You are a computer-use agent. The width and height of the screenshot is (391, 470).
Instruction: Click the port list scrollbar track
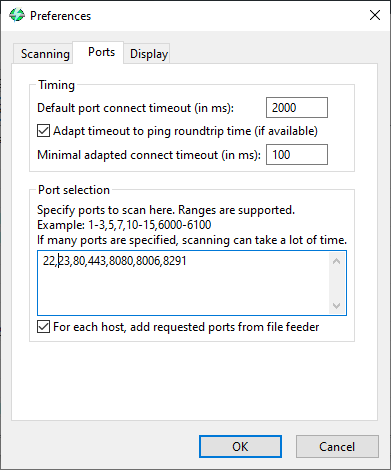point(337,283)
